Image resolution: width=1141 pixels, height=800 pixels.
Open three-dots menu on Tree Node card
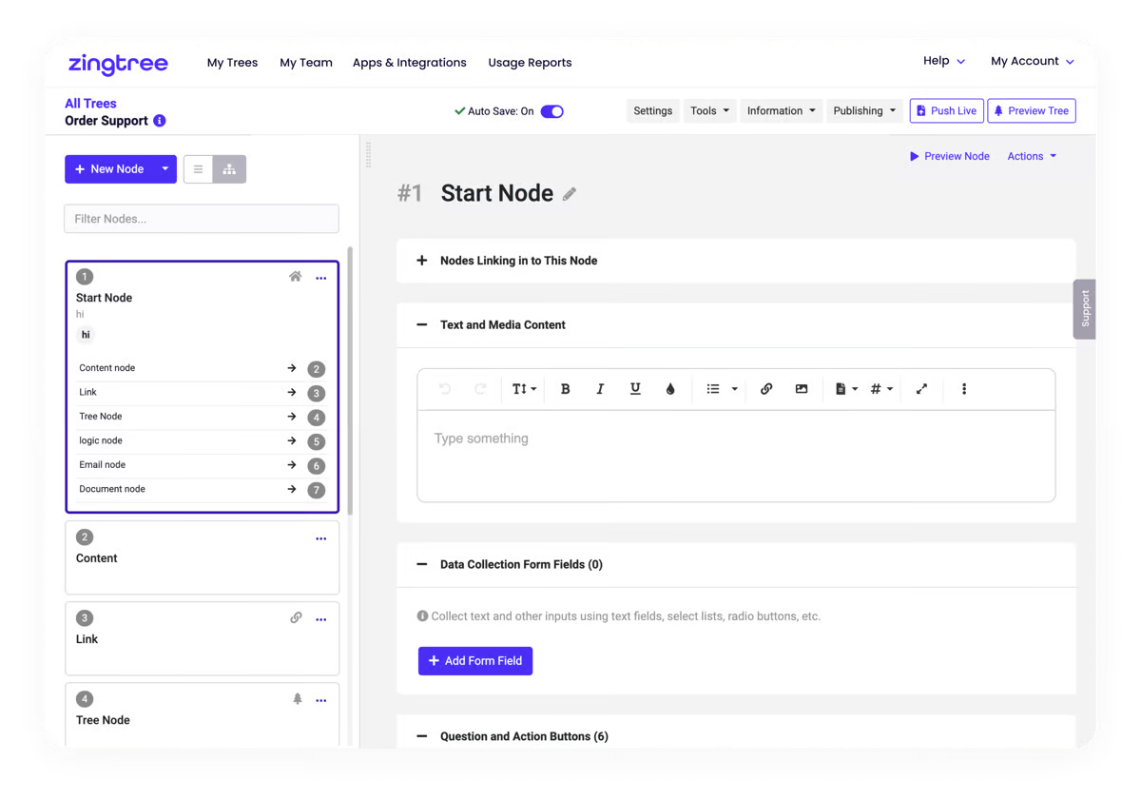click(x=321, y=700)
